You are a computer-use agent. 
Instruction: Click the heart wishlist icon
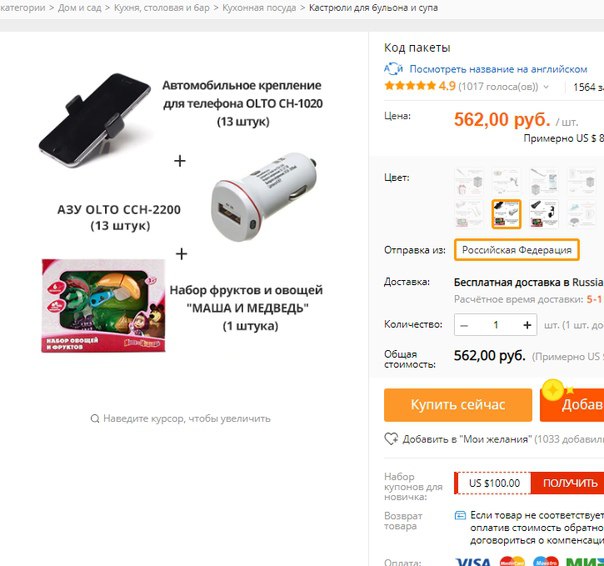tap(391, 438)
